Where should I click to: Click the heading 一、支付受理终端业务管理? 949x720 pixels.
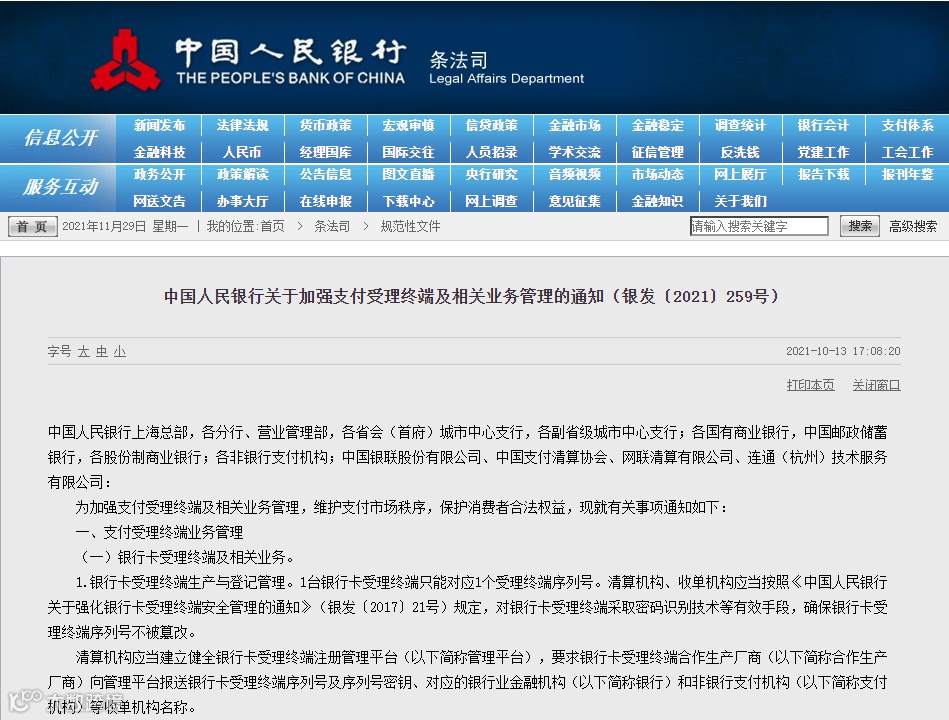pos(159,532)
